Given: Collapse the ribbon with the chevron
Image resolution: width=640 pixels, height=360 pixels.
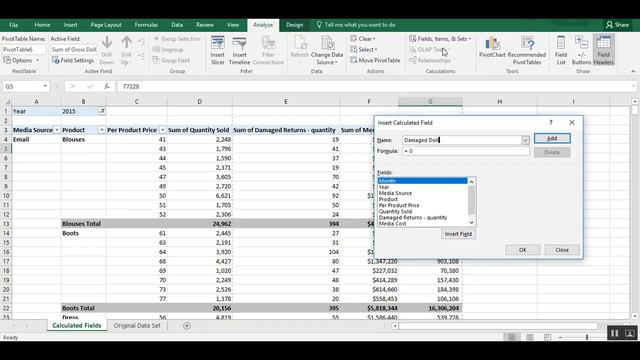Looking at the screenshot, I should [633, 71].
